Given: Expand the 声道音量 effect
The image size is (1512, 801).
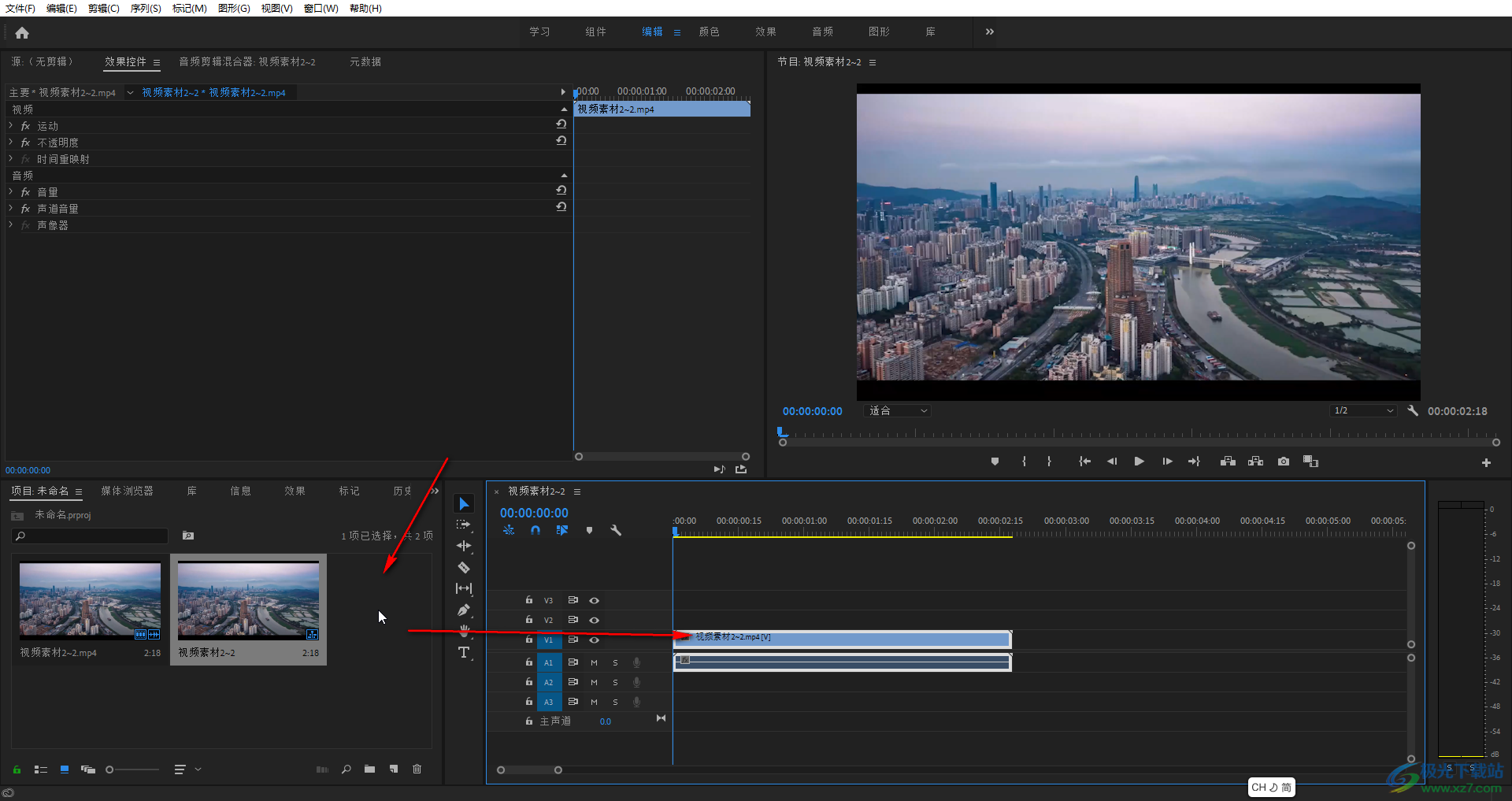Looking at the screenshot, I should point(11,208).
